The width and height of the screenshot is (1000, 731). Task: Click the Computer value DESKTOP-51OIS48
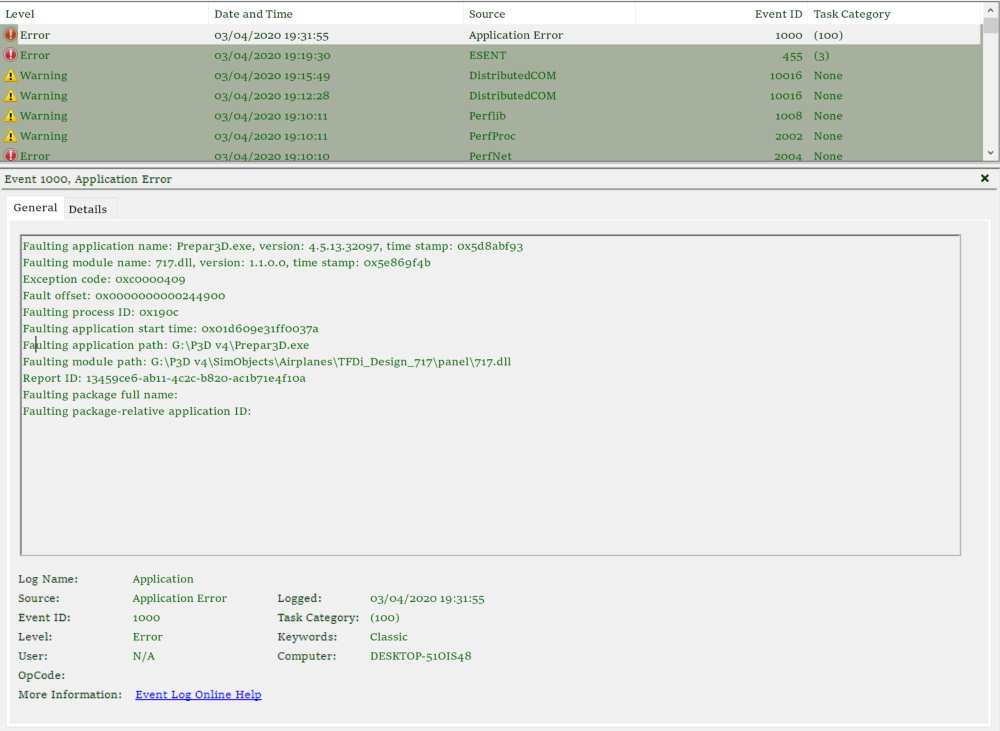tap(420, 656)
